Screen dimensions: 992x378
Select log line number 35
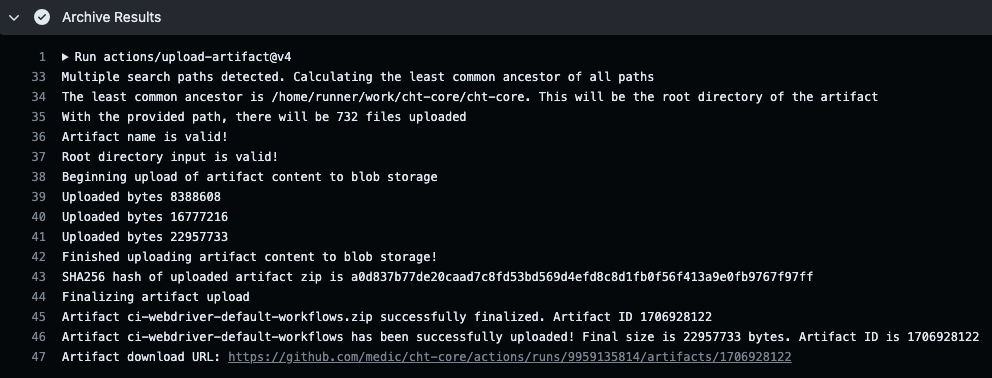(39, 117)
